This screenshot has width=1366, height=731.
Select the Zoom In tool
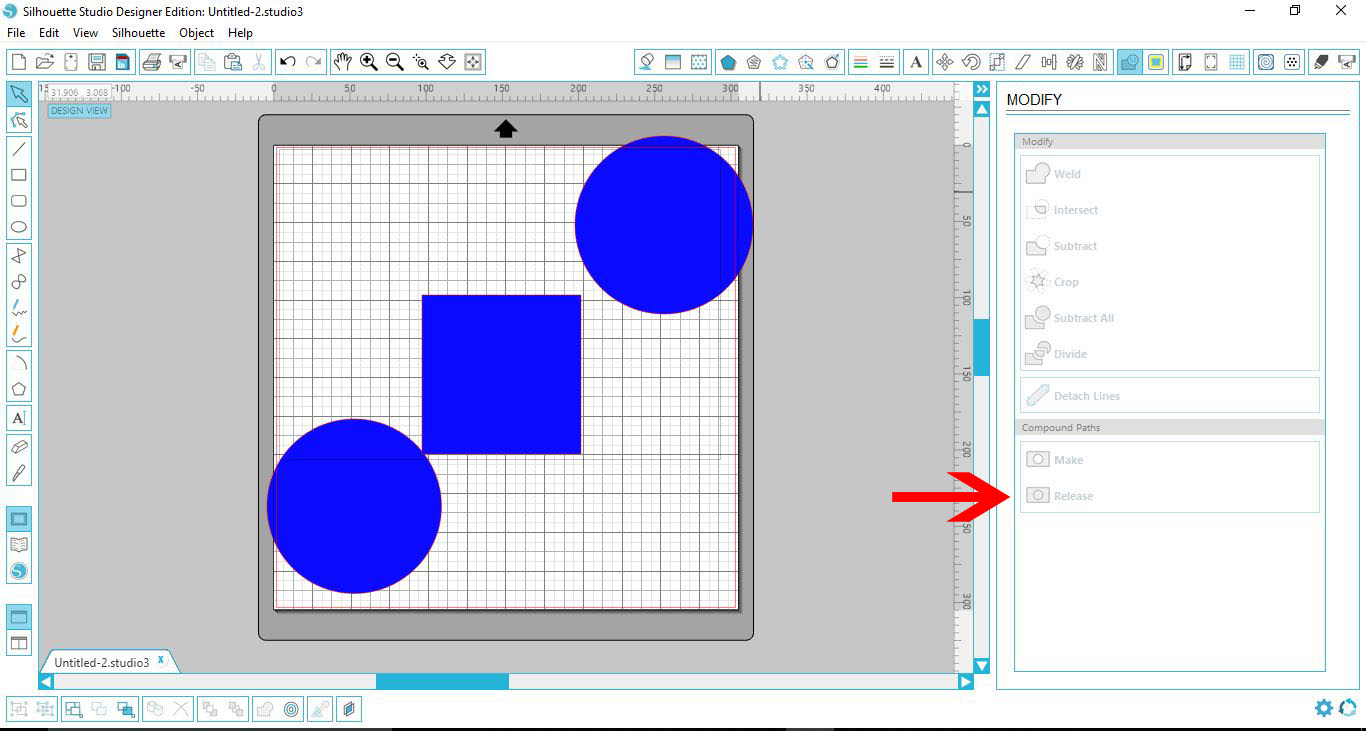pos(368,61)
